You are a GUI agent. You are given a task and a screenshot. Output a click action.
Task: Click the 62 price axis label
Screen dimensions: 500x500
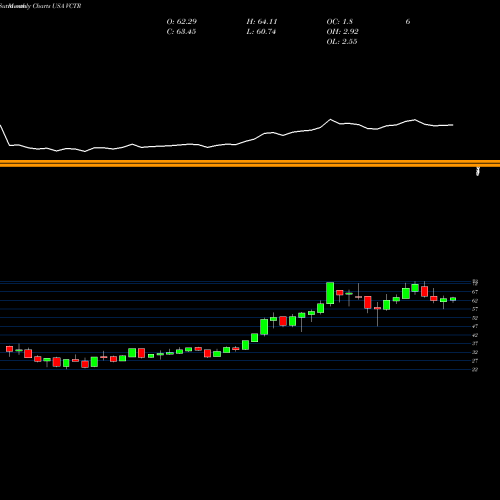(475, 301)
